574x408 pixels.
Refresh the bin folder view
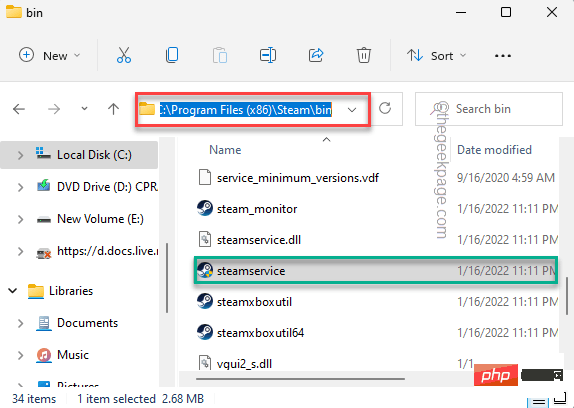click(385, 108)
